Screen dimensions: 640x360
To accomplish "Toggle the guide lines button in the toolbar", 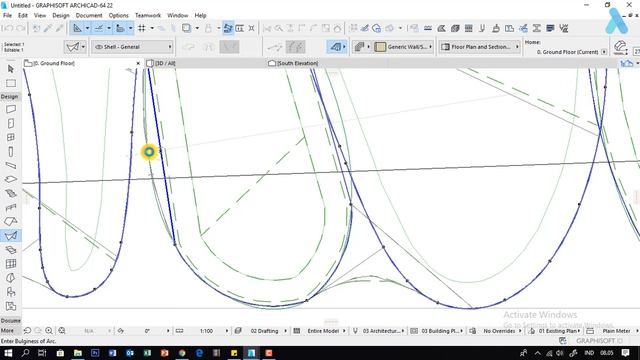I will tap(99, 28).
